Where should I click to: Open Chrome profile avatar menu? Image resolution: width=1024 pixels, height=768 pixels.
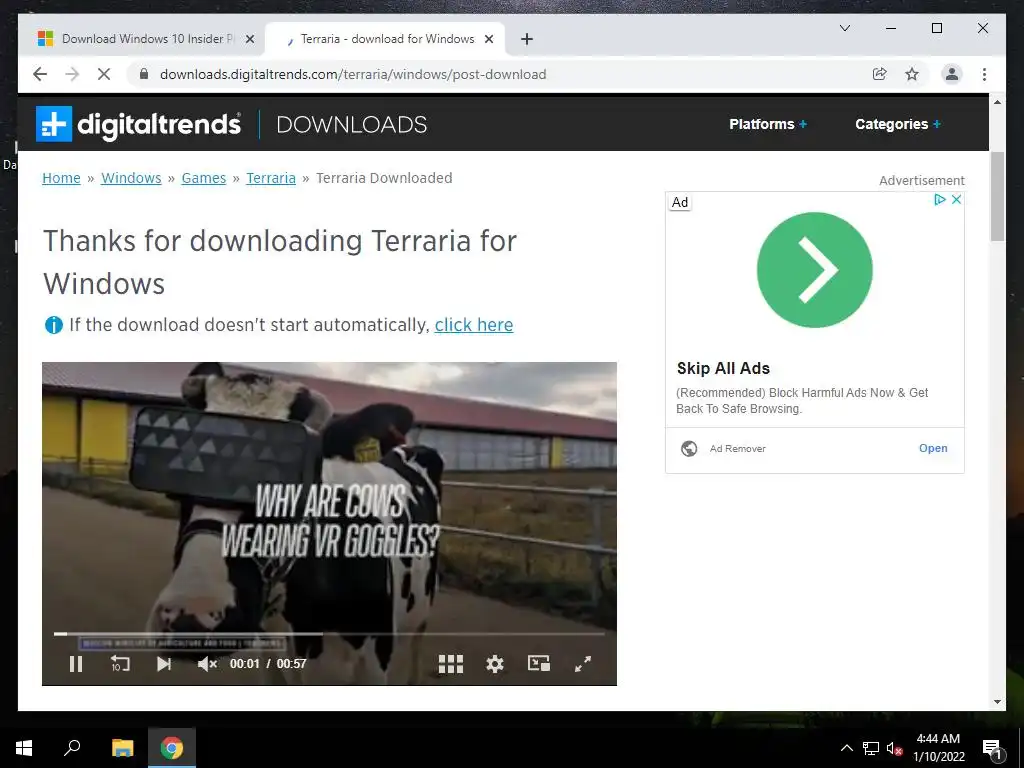click(x=952, y=74)
